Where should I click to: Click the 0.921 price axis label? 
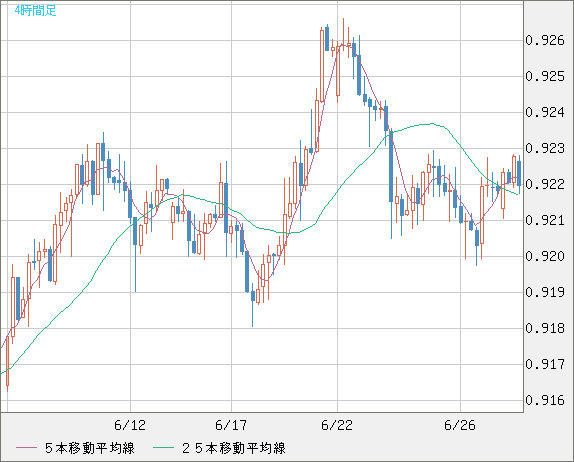[x=545, y=220]
